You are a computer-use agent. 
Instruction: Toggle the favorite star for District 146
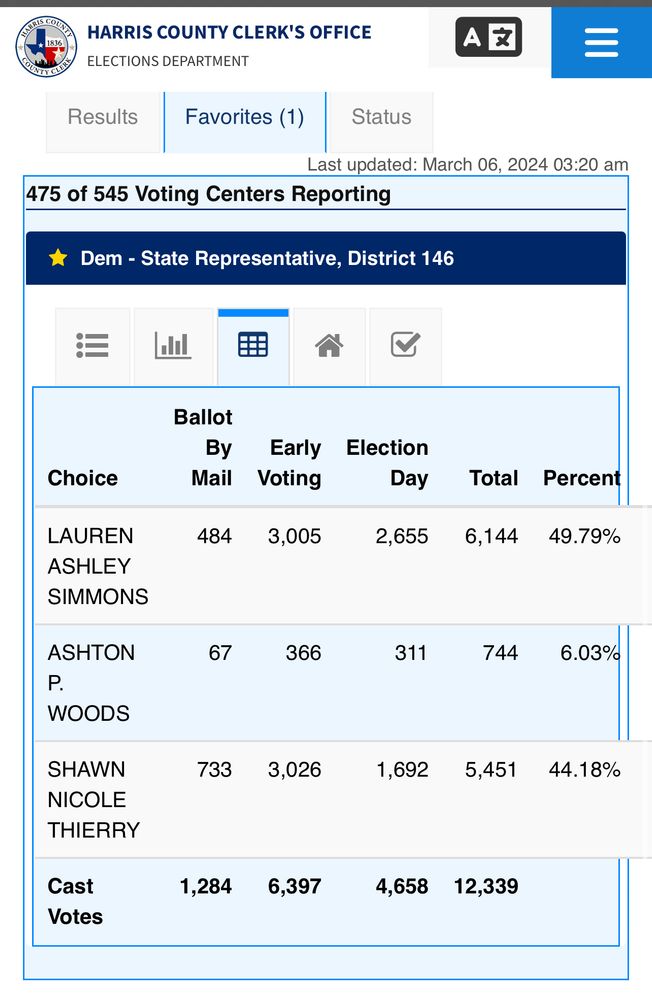[x=58, y=258]
